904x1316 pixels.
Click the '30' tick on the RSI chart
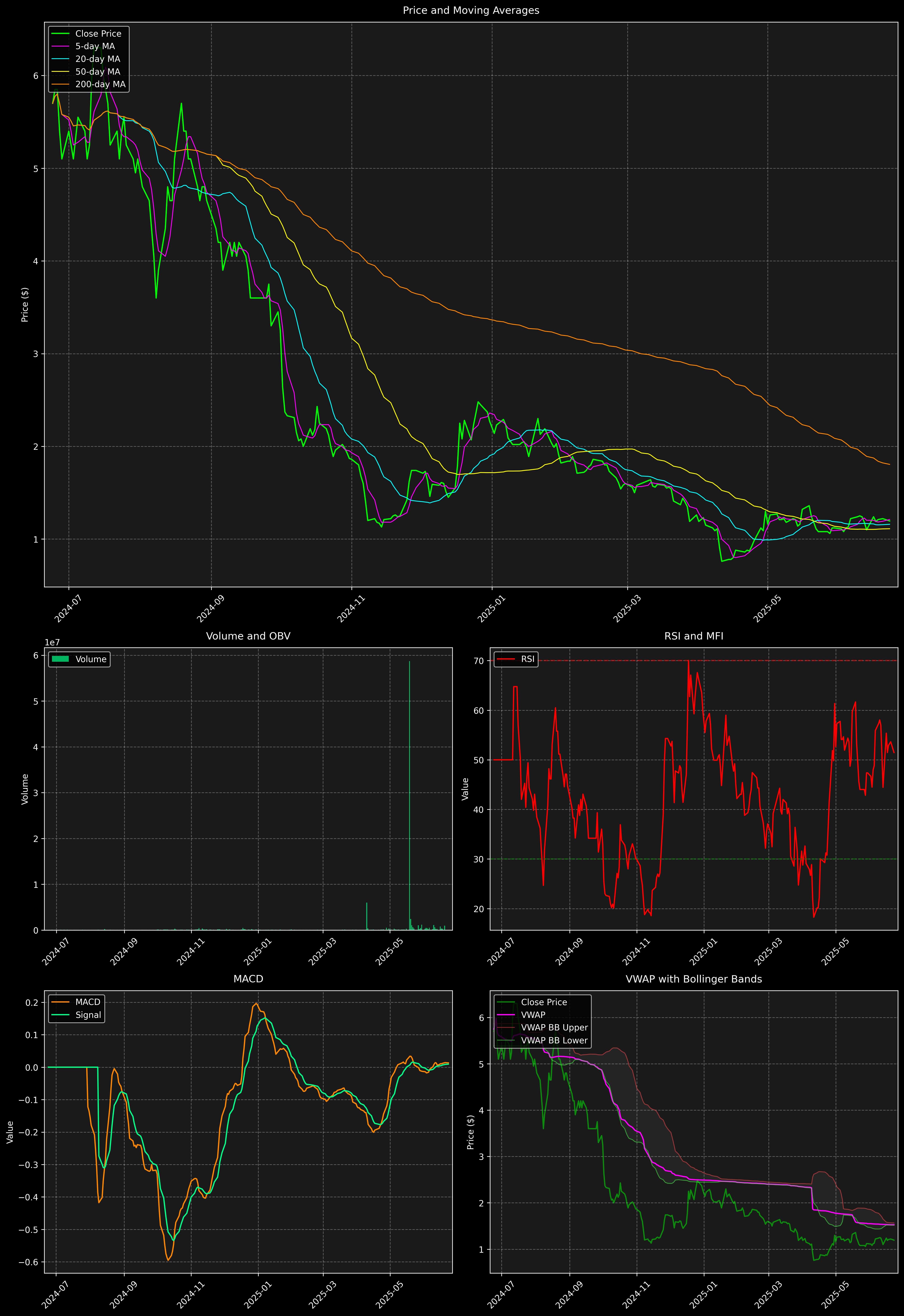479,859
